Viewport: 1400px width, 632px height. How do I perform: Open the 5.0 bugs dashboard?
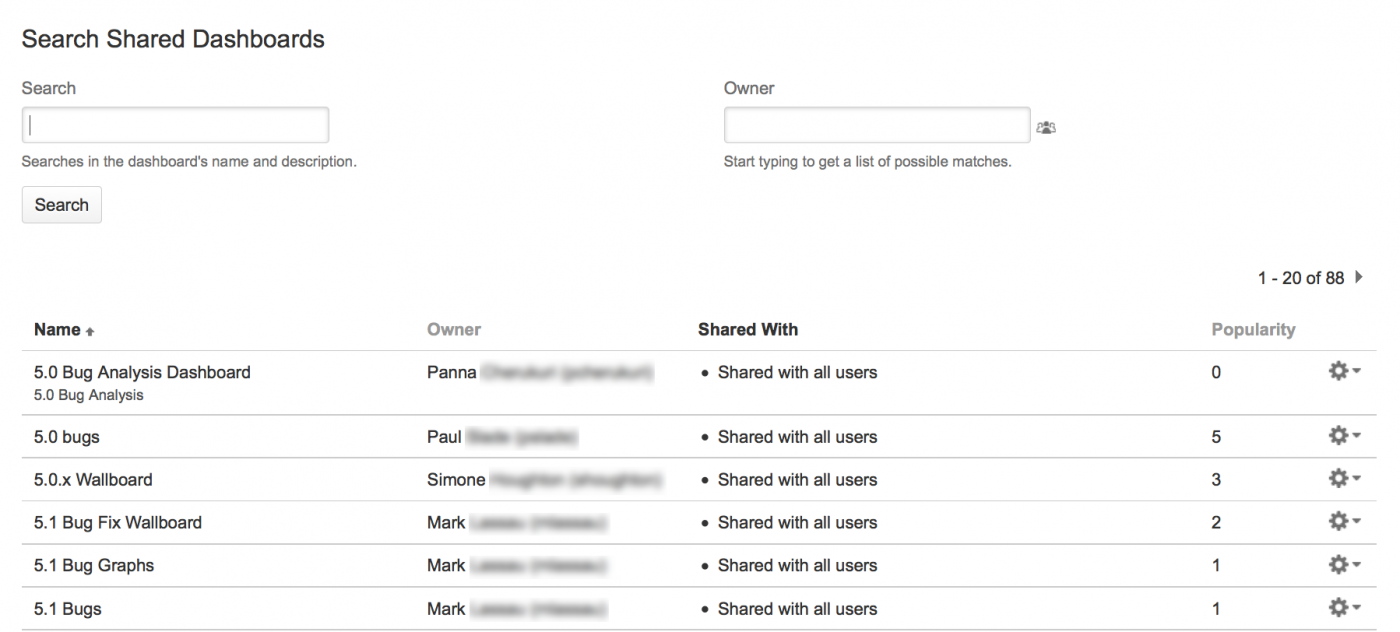pyautogui.click(x=67, y=437)
